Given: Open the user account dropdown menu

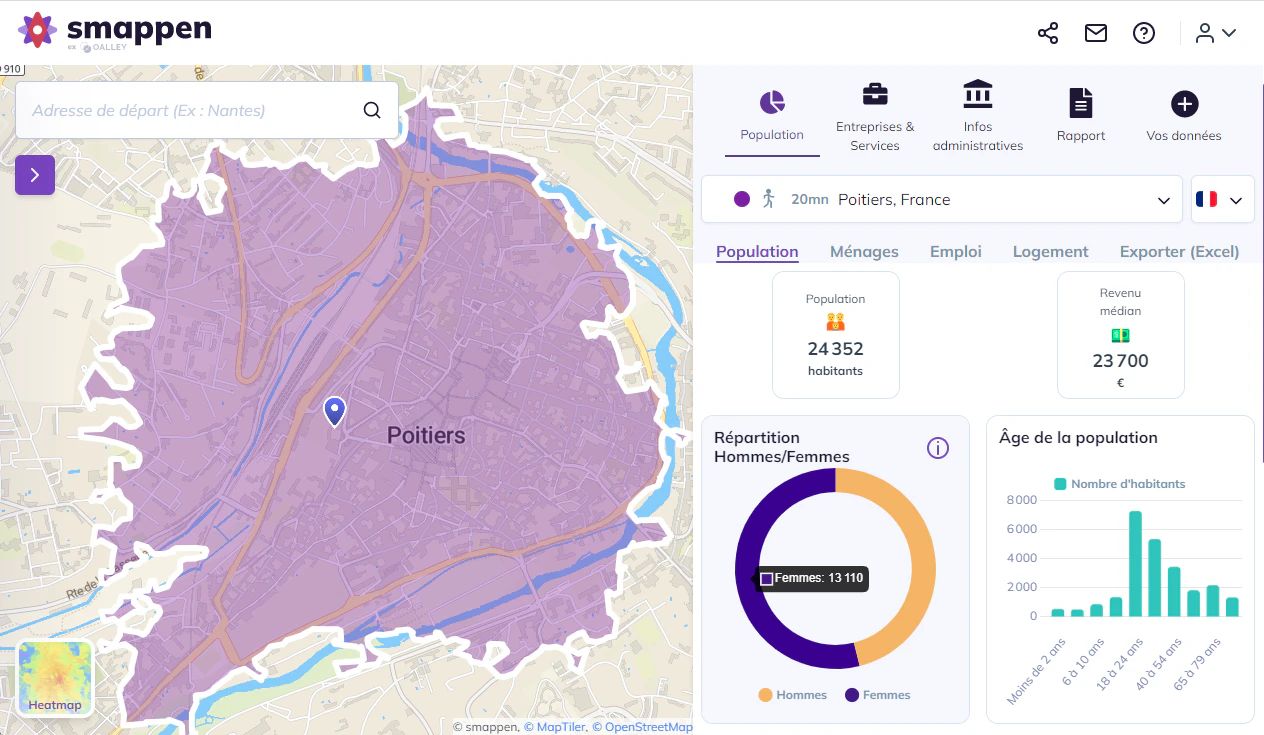Looking at the screenshot, I should click(x=1216, y=33).
